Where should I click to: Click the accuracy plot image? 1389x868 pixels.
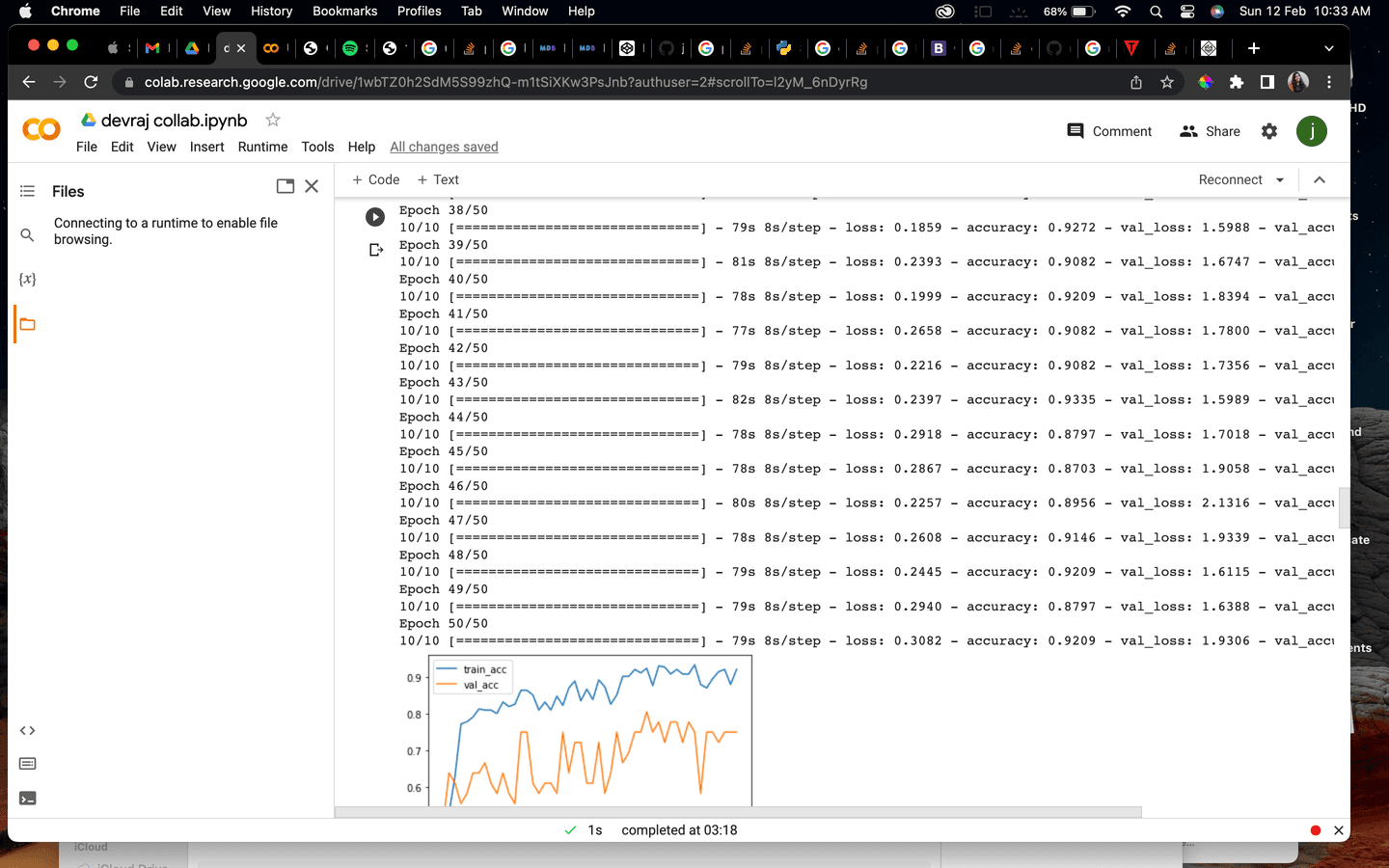577,730
